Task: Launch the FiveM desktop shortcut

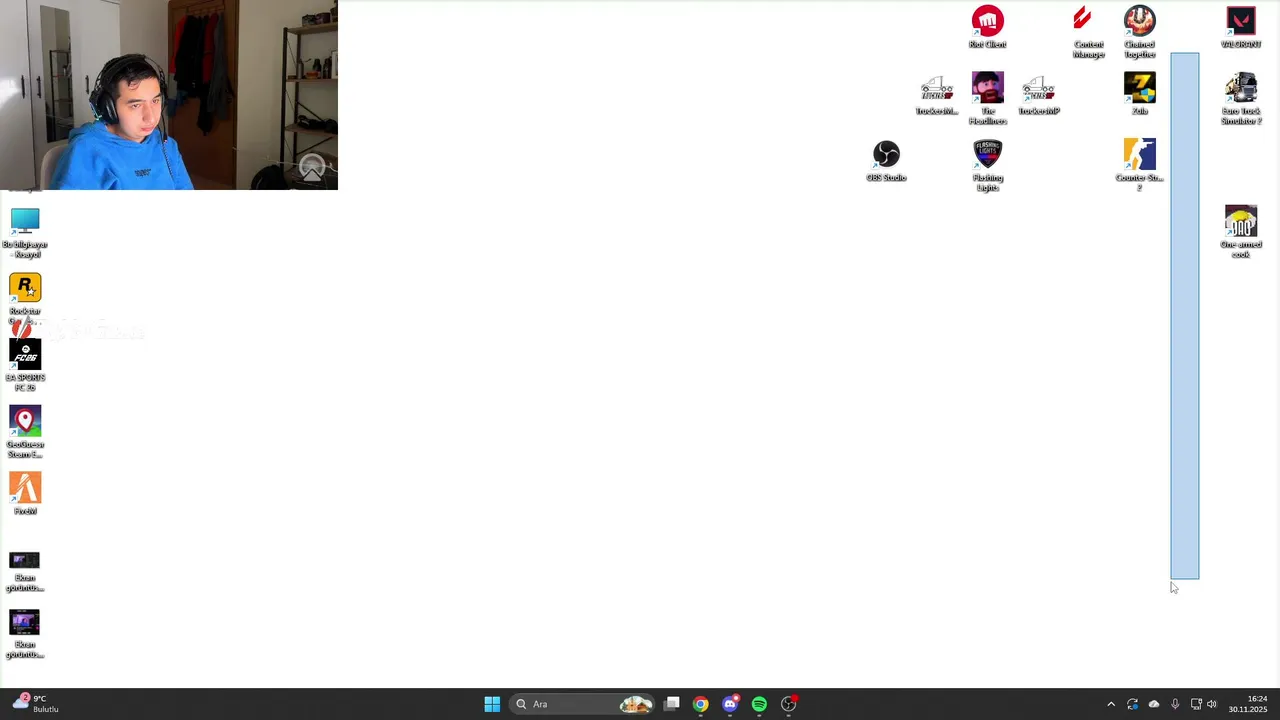Action: (x=25, y=494)
